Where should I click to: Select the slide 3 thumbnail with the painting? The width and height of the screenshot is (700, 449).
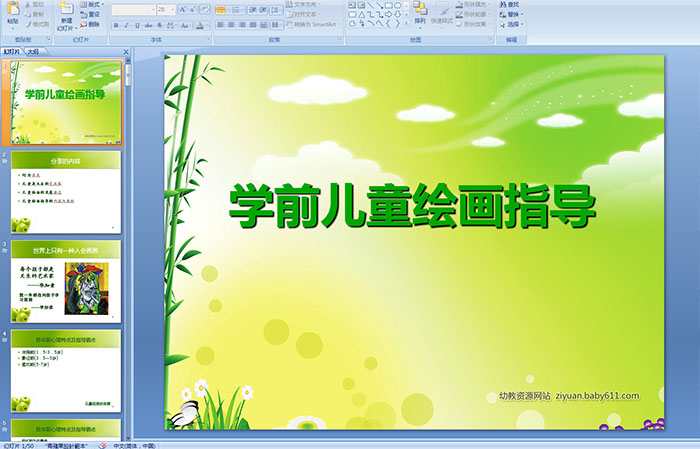point(66,281)
